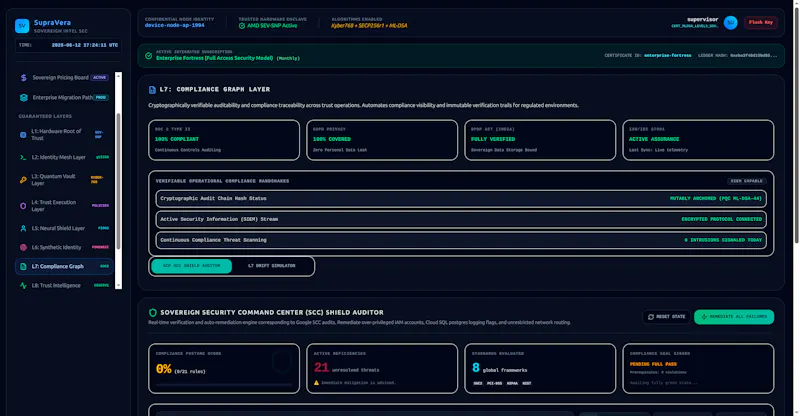Image resolution: width=800 pixels, height=416 pixels.
Task: Click the Flush Key button
Action: pyautogui.click(x=761, y=22)
